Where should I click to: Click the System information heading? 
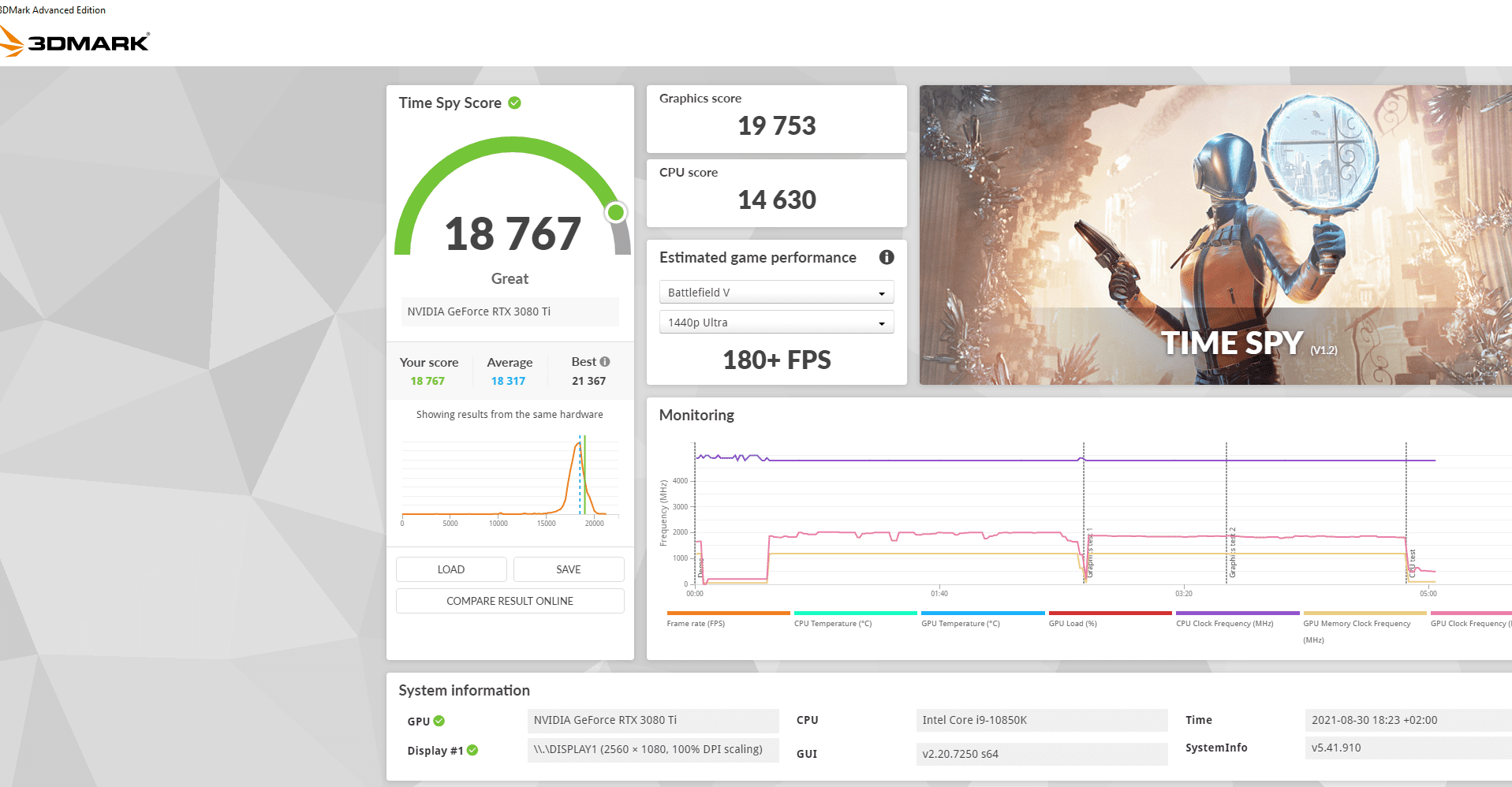pos(464,690)
